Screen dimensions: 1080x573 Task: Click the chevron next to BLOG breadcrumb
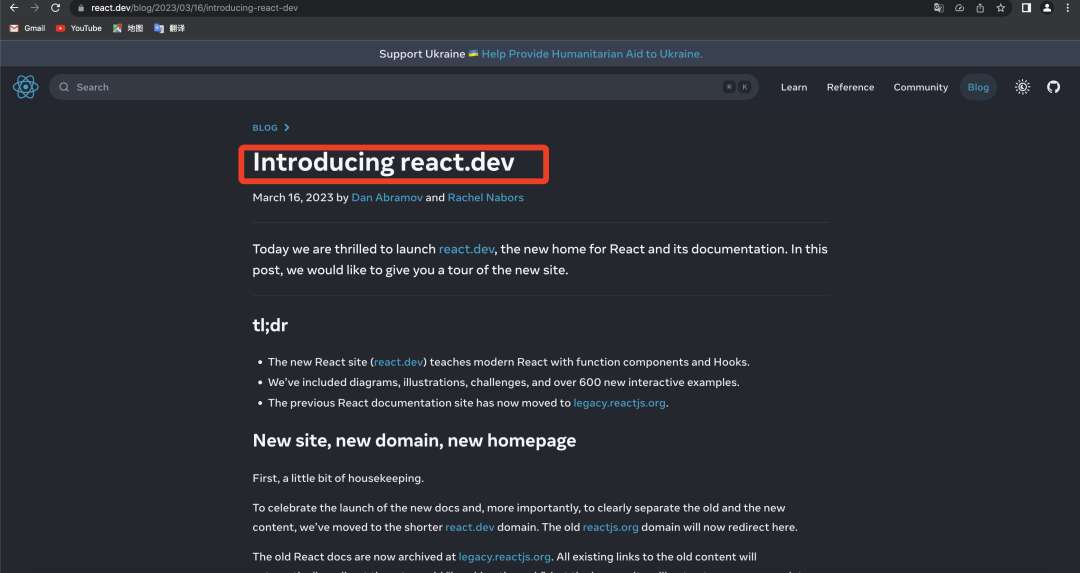(287, 127)
